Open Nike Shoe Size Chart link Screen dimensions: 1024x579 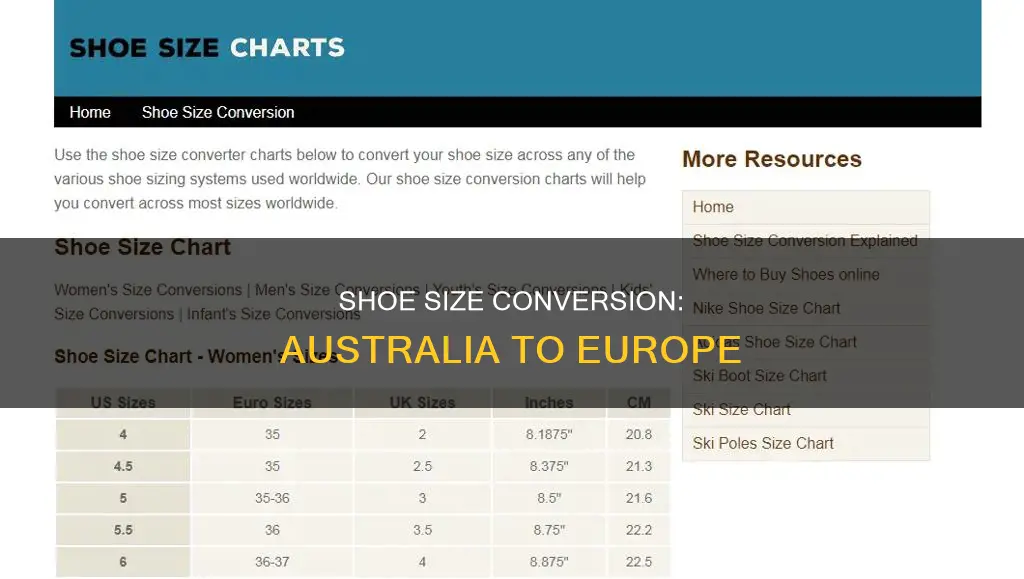coord(766,308)
